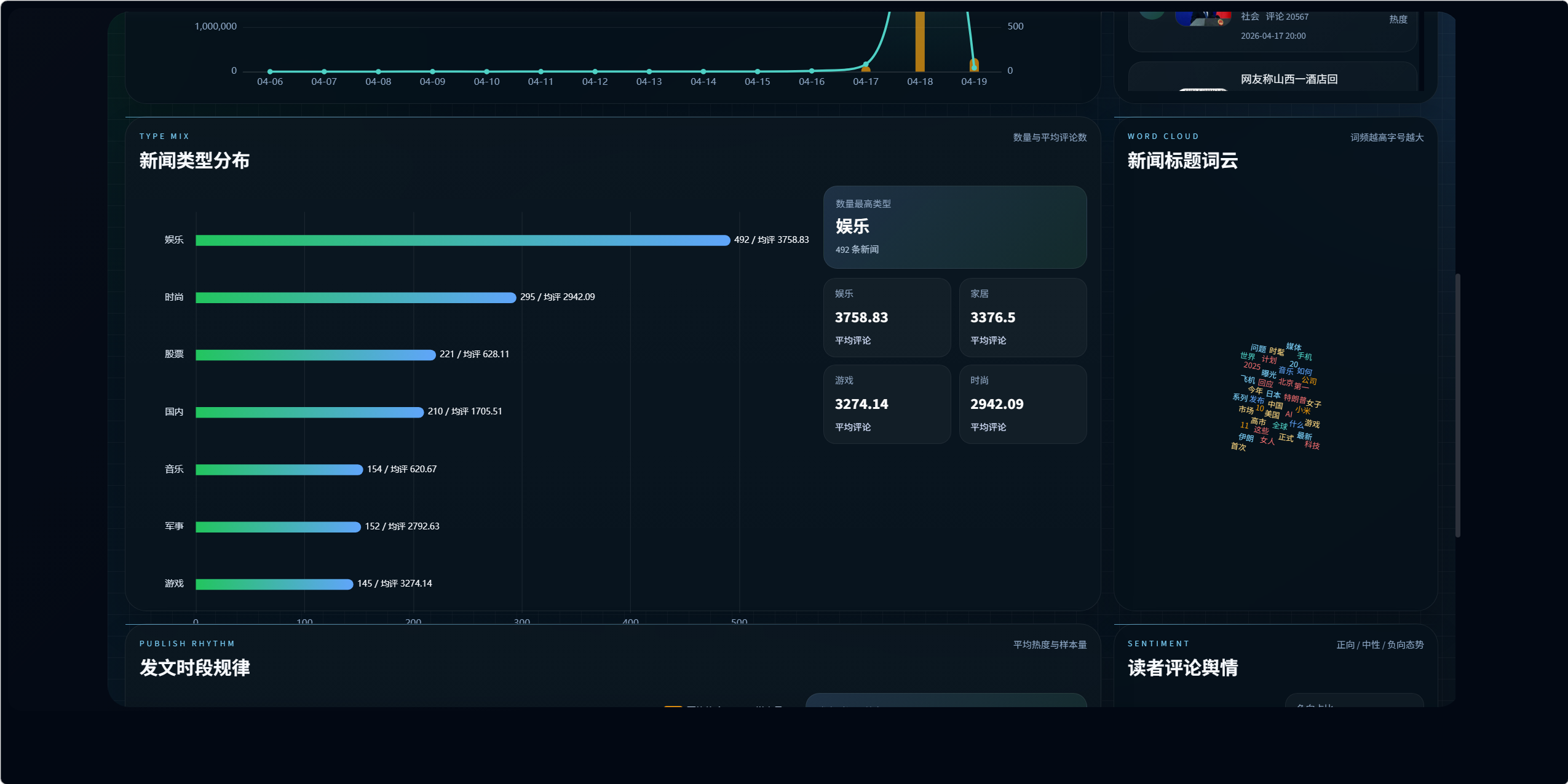Click the word 2025 in word cloud

(1251, 366)
